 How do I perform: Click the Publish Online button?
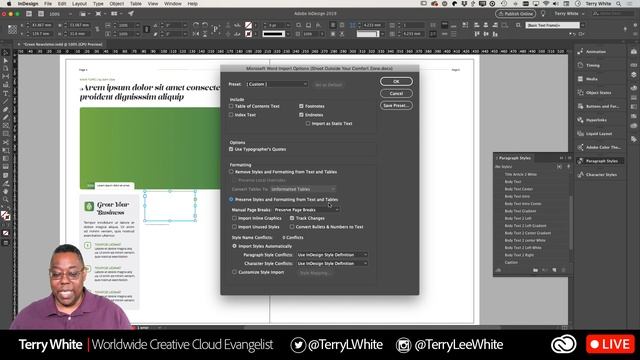[515, 14]
